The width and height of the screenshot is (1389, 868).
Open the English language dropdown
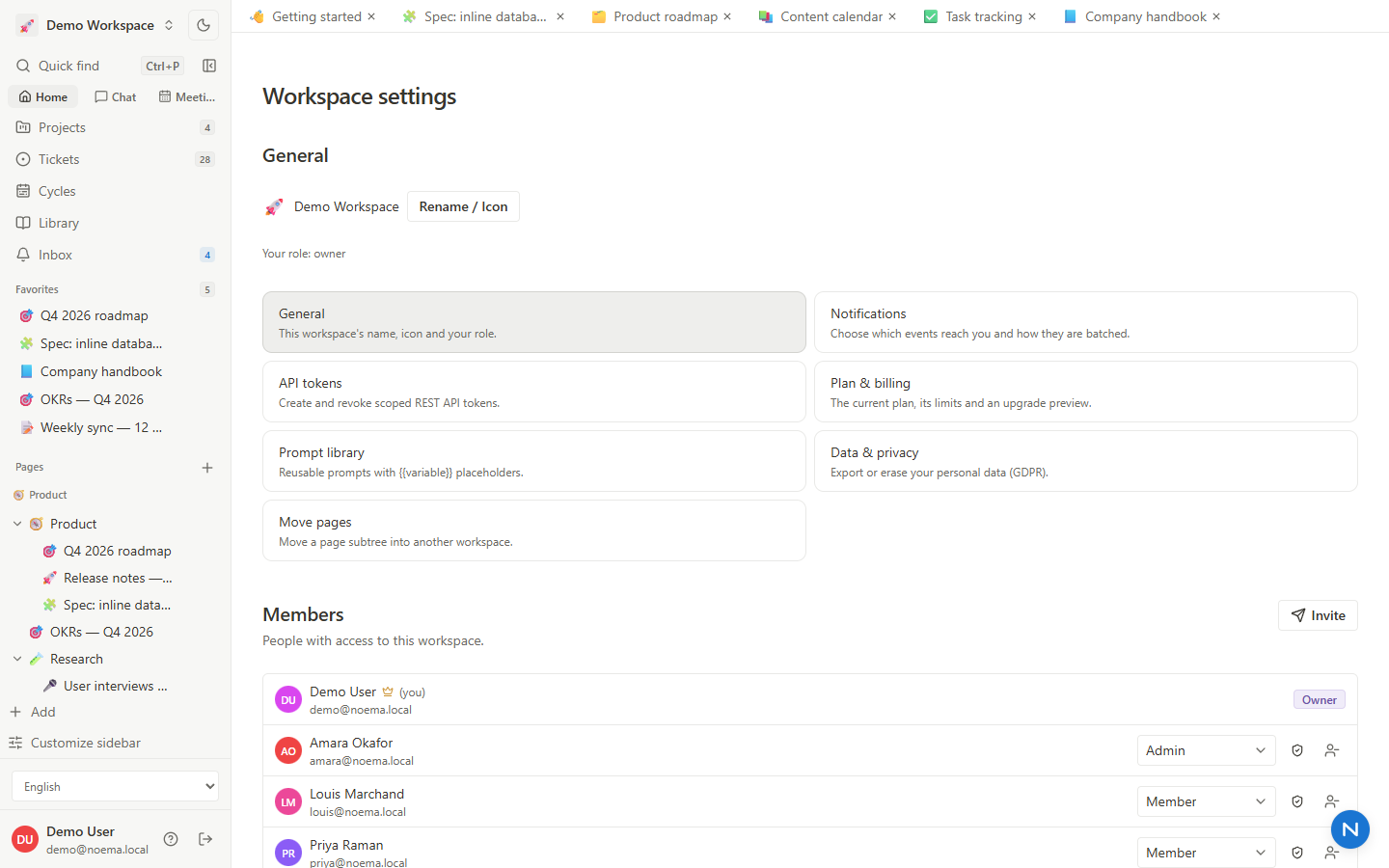[x=115, y=786]
